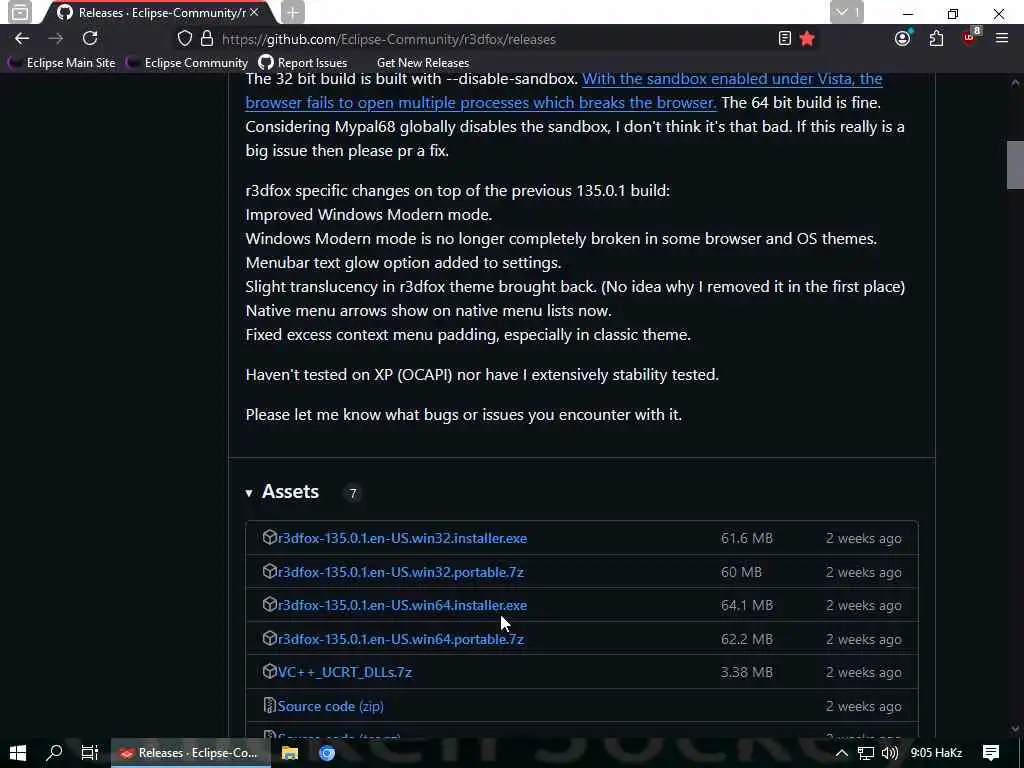
Task: Switch to Releases · Eclipse-Co... taskbar button
Action: (191, 752)
